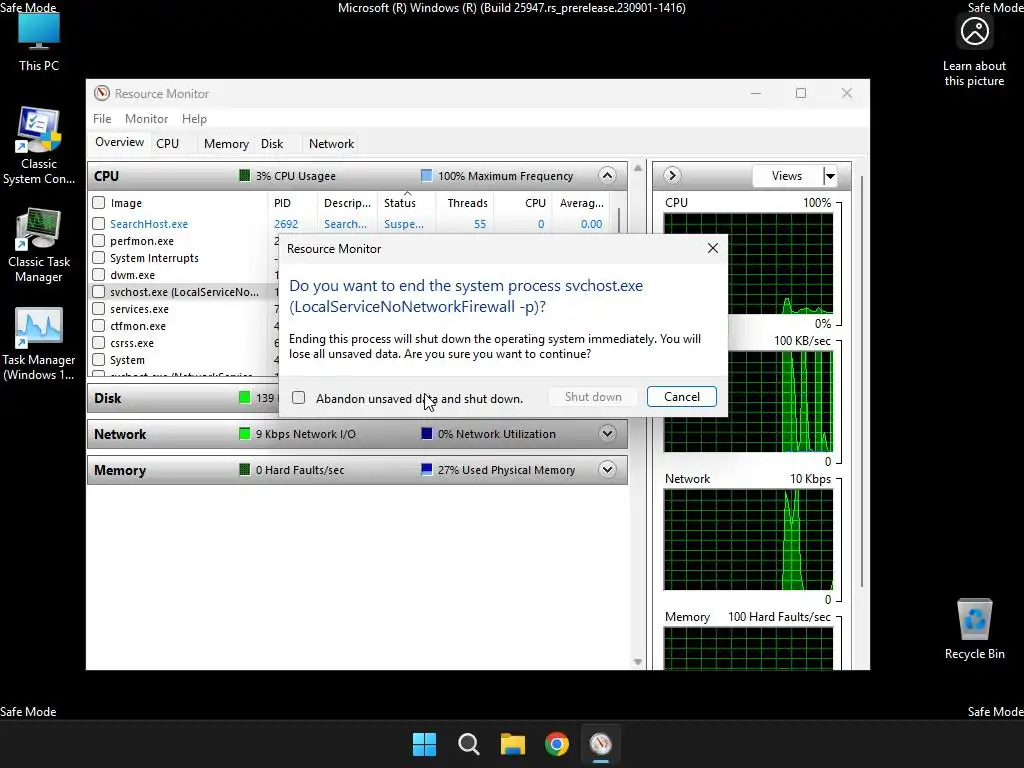Viewport: 1024px width, 768px height.
Task: Select the Network 10 Kbps graph
Action: (x=748, y=539)
